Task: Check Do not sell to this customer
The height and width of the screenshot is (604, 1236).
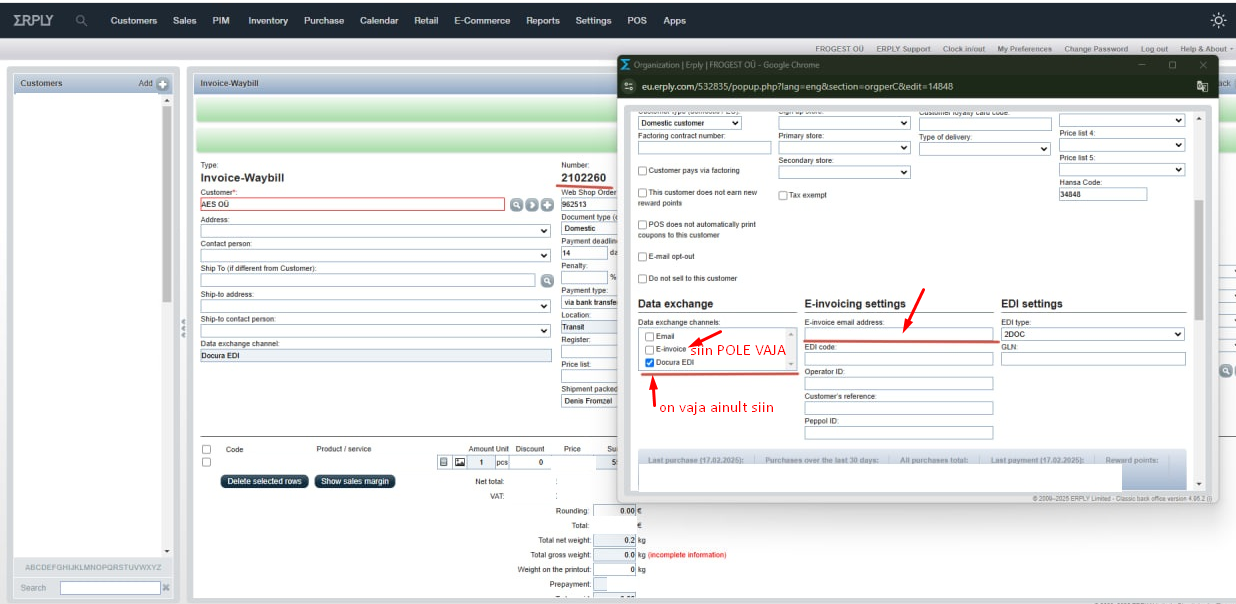Action: tap(643, 279)
